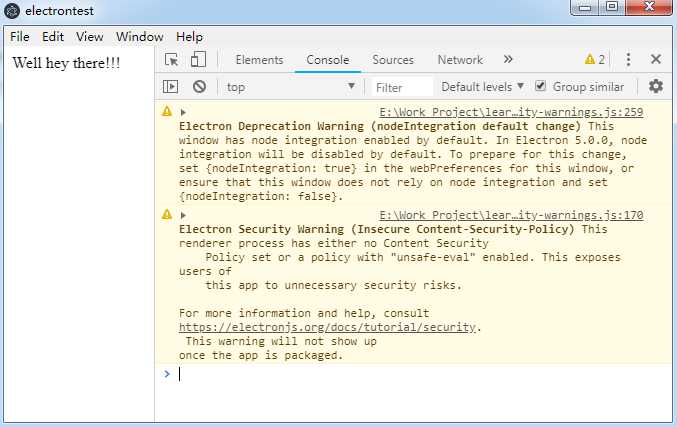This screenshot has width=677, height=427.
Task: Open the Help menu
Action: 189,37
